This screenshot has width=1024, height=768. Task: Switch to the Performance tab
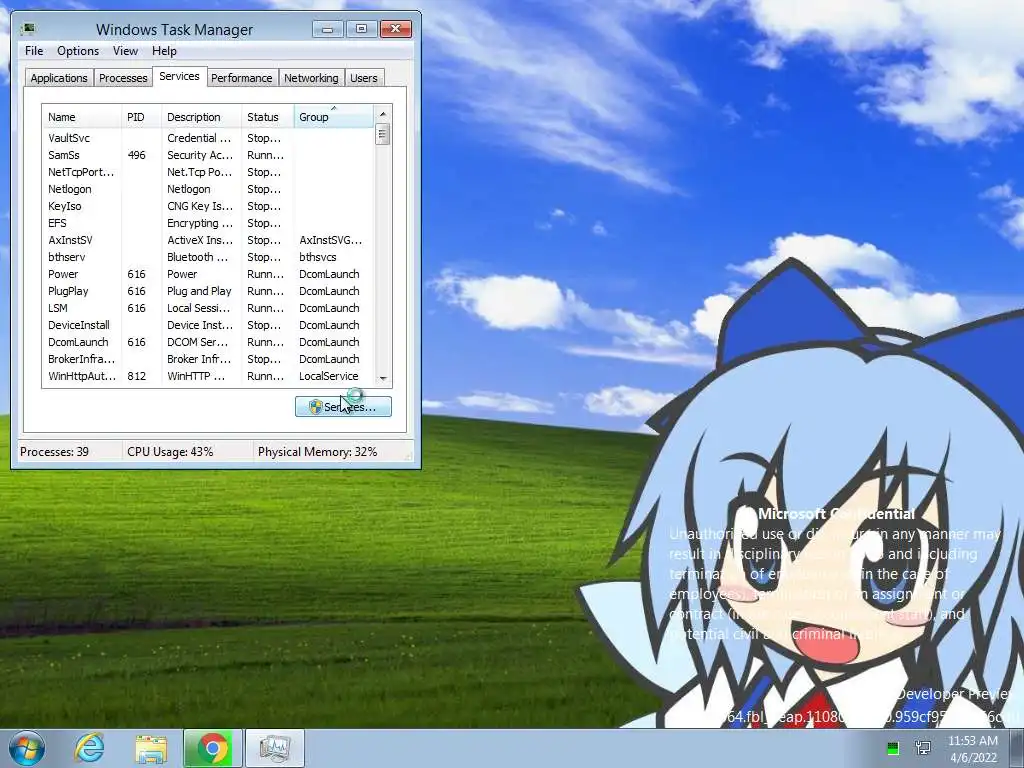coord(241,78)
